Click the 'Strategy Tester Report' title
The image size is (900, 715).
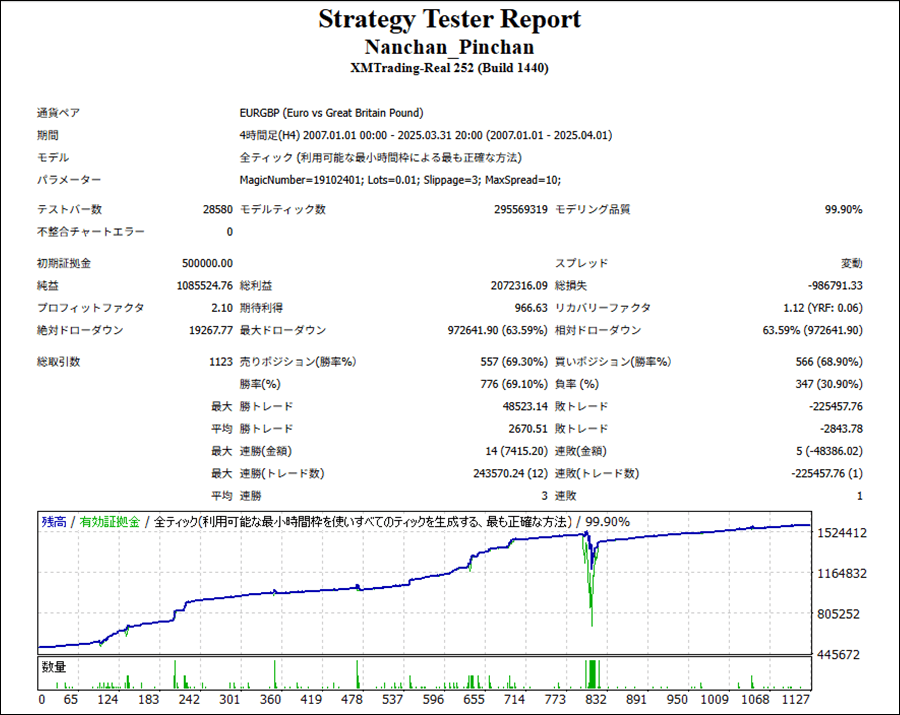point(449,20)
